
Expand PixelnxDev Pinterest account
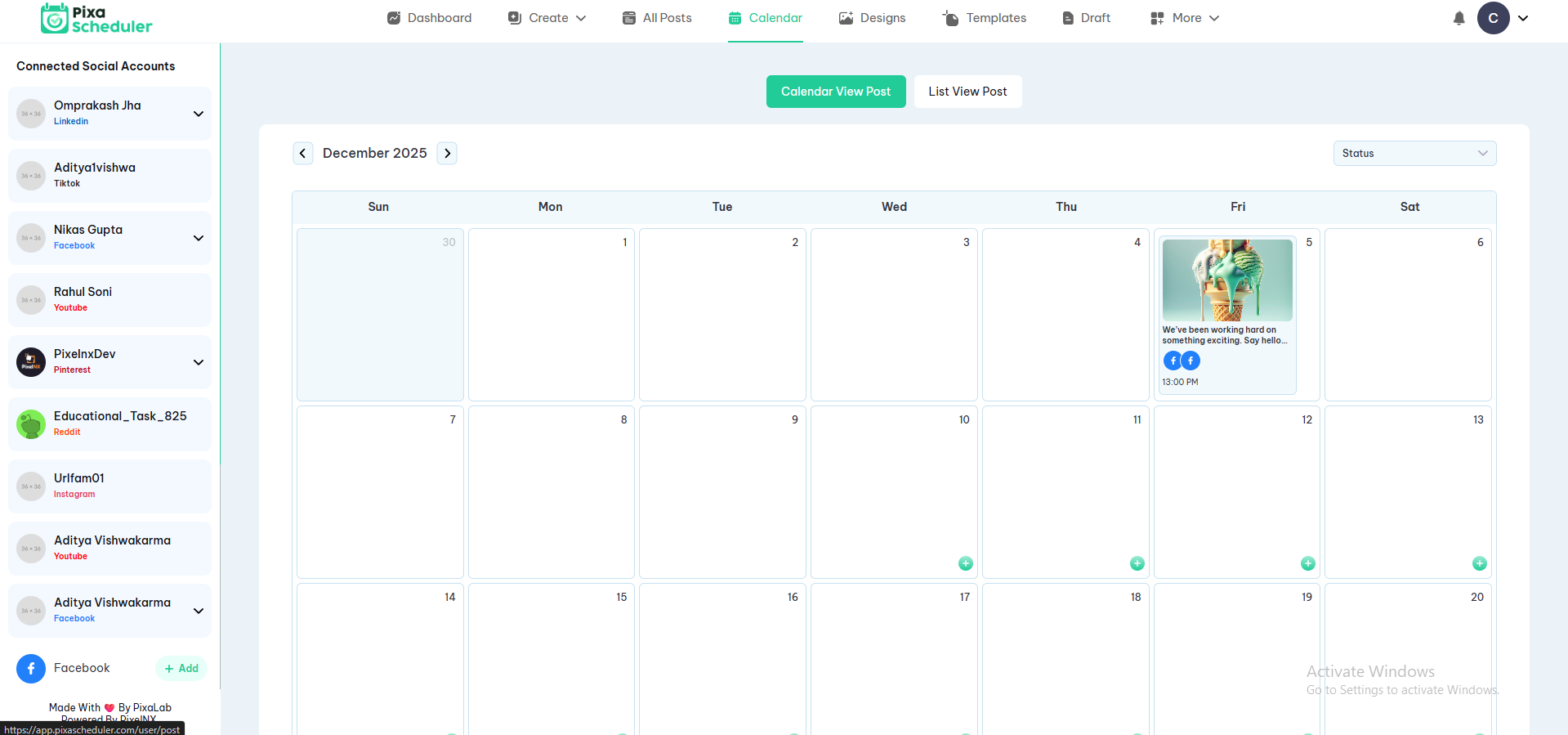[x=198, y=362]
